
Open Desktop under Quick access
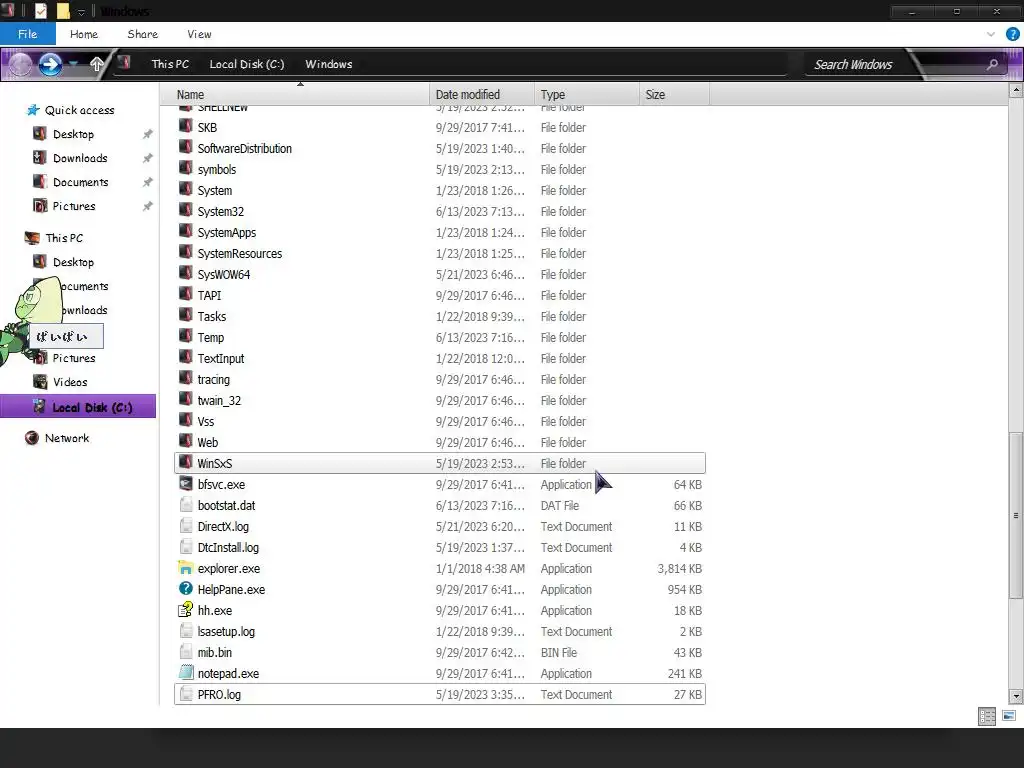pyautogui.click(x=64, y=134)
